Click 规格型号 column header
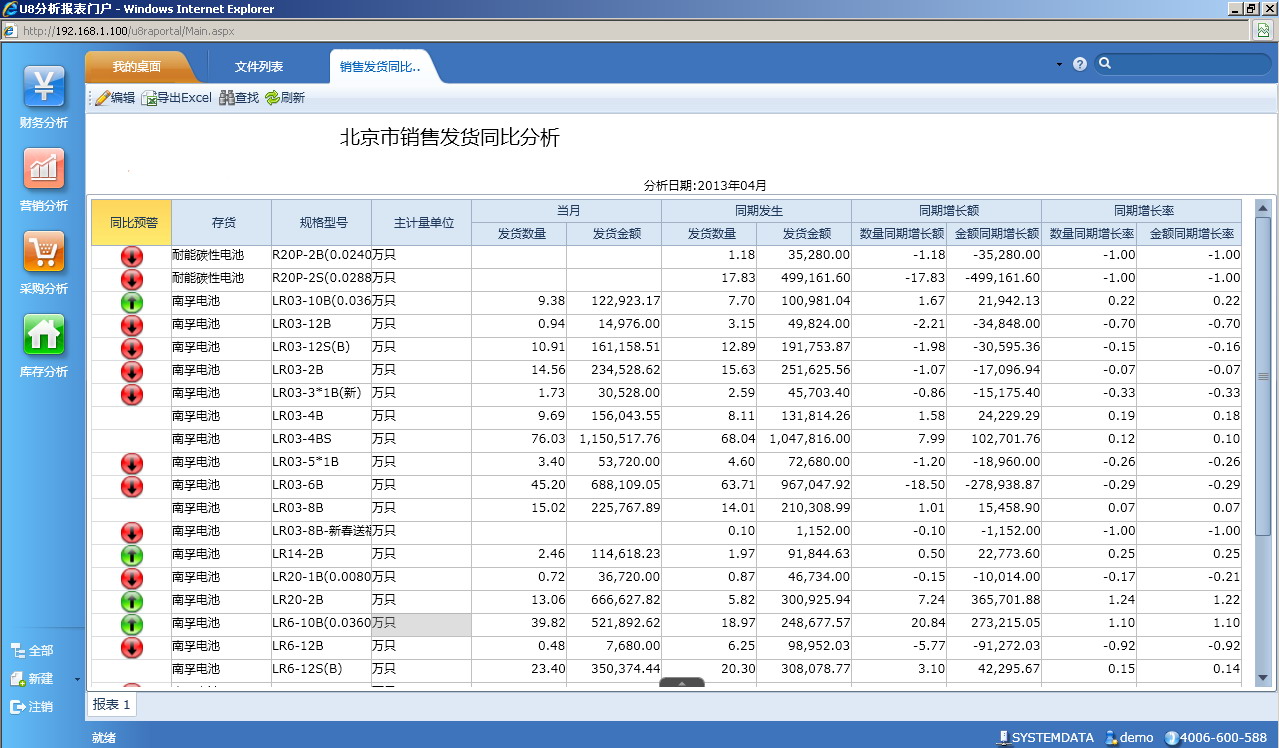Viewport: 1279px width, 748px height. 322,223
